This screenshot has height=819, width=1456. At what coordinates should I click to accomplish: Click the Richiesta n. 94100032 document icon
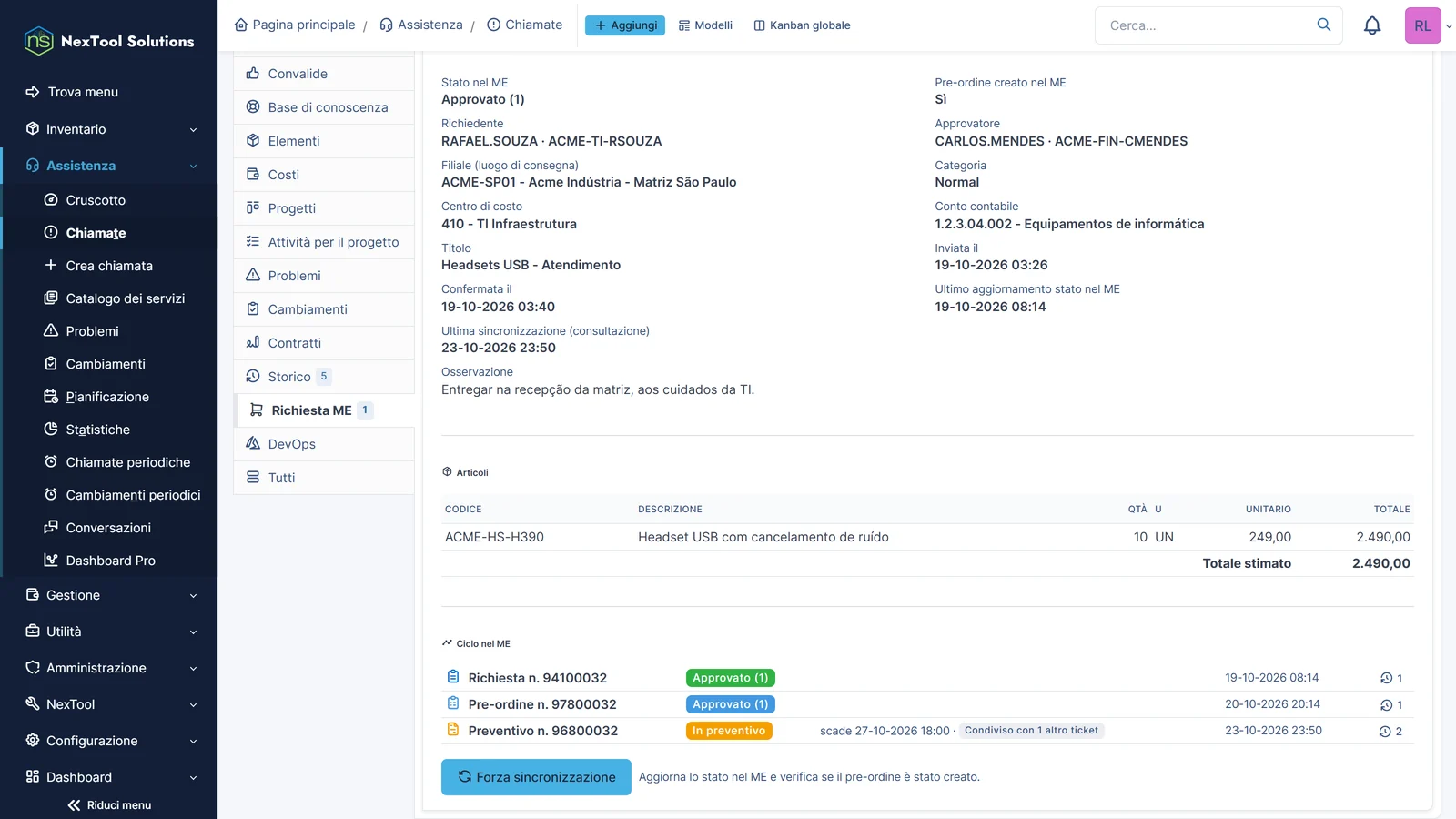click(x=453, y=677)
